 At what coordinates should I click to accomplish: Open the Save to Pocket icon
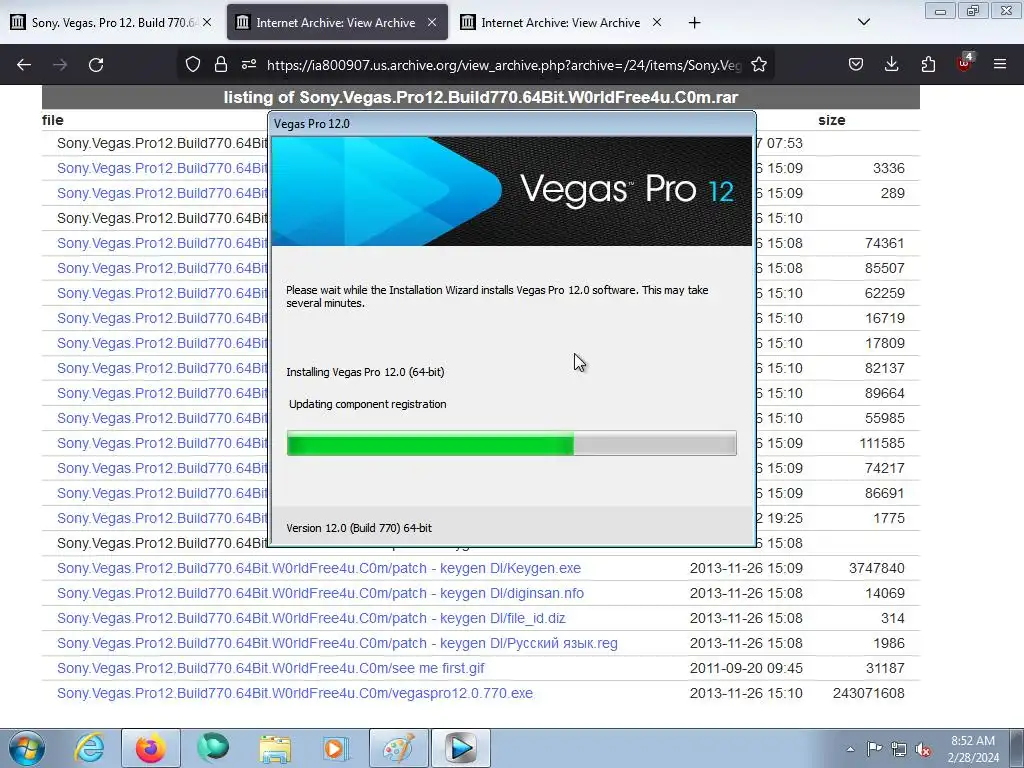(x=856, y=65)
